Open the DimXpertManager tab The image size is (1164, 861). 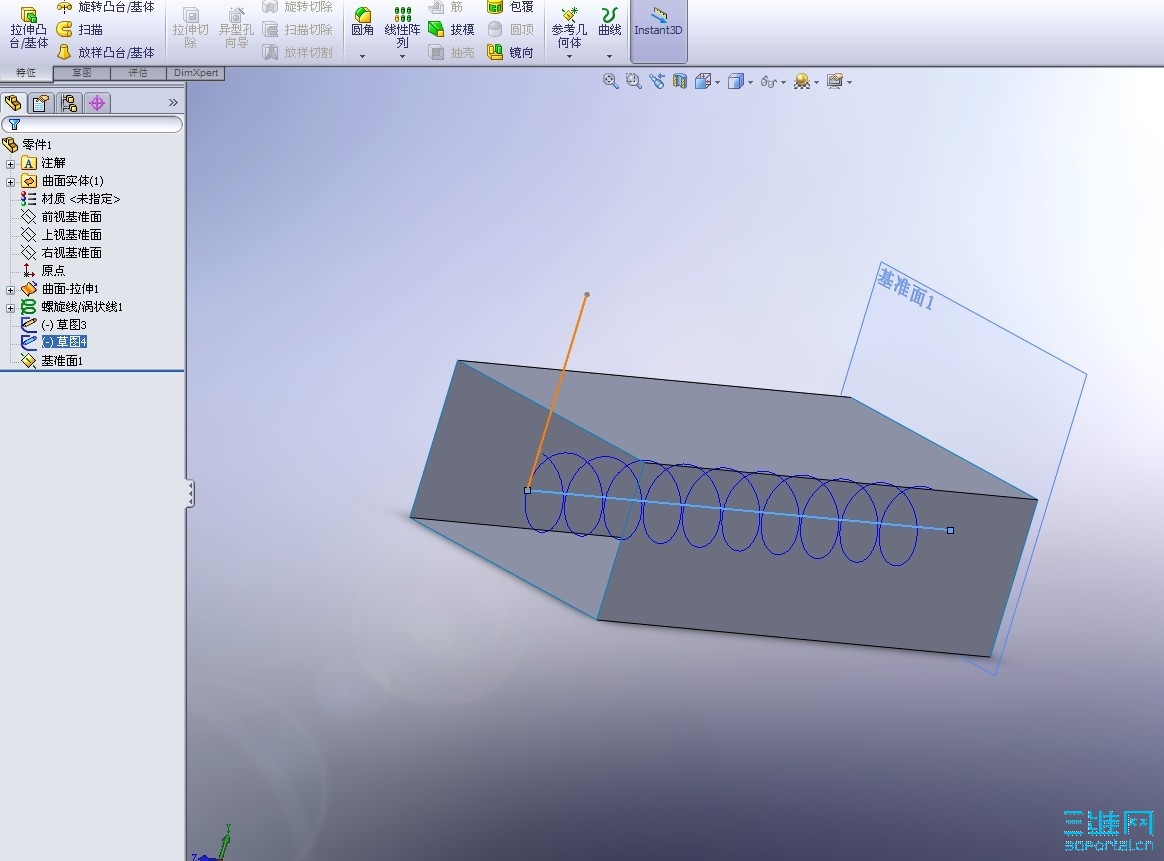(x=97, y=102)
